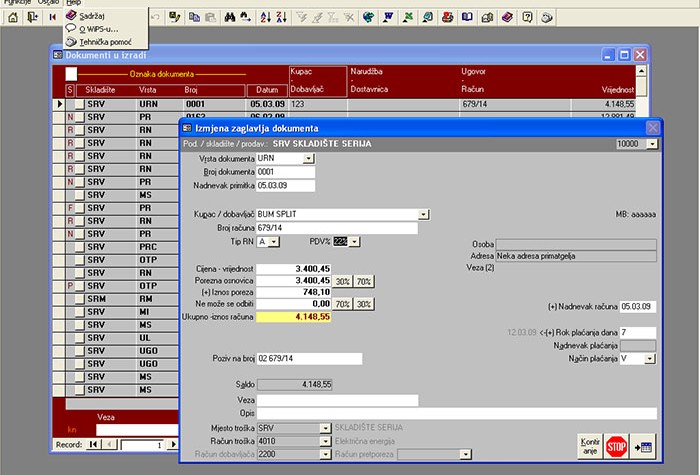Click the Word export icon in toolbar

pyautogui.click(x=388, y=17)
